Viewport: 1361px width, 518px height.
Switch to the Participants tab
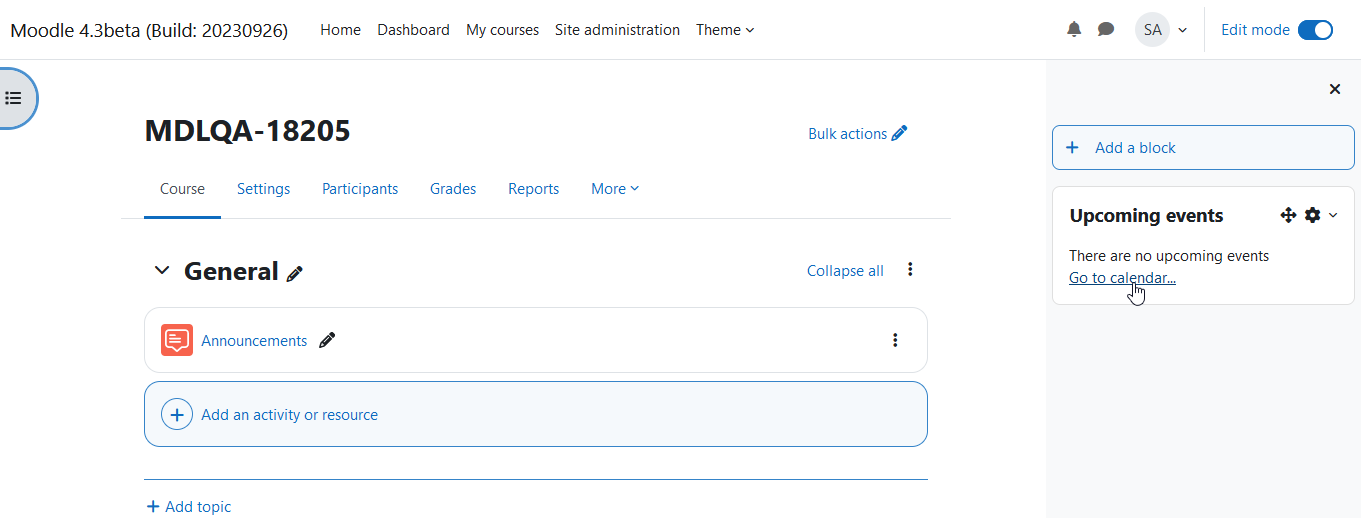[360, 189]
